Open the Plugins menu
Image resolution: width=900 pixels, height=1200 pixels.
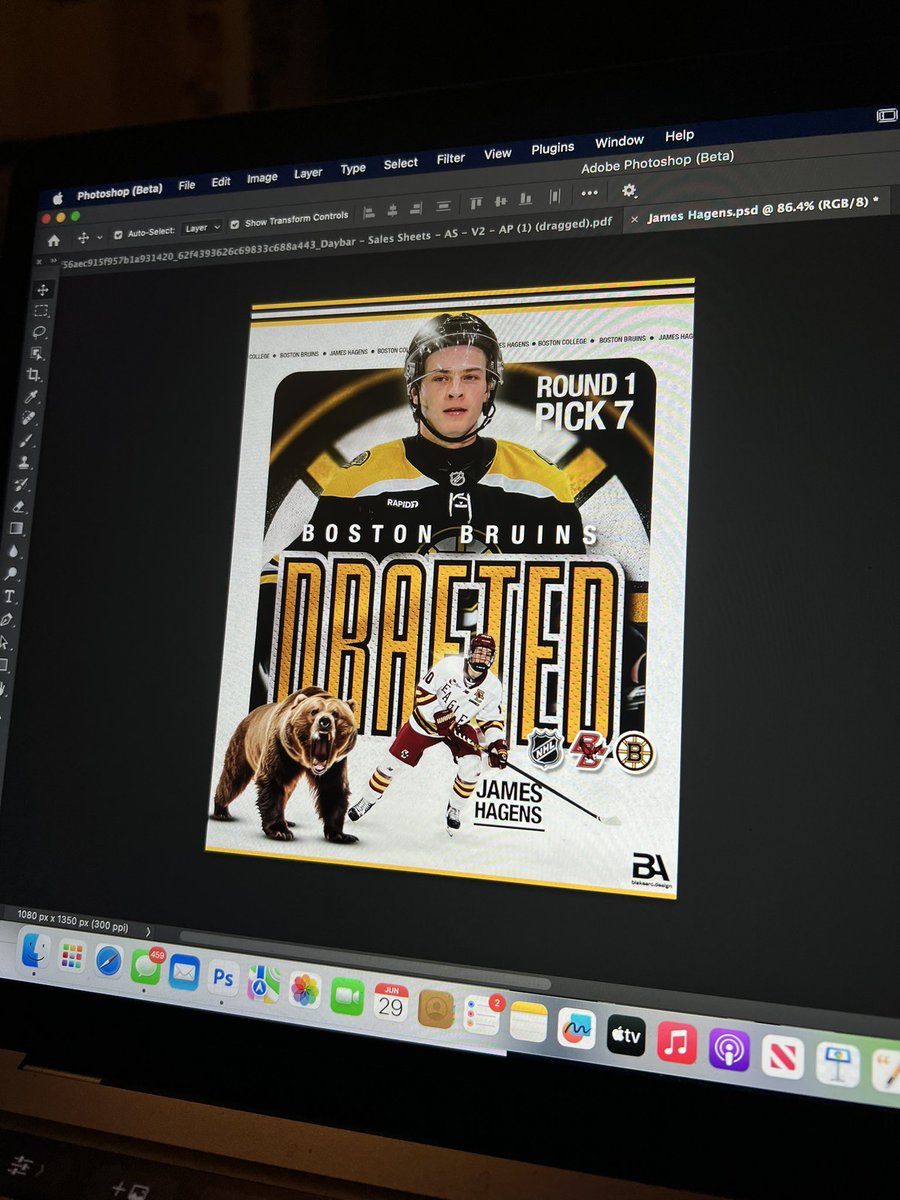[553, 148]
